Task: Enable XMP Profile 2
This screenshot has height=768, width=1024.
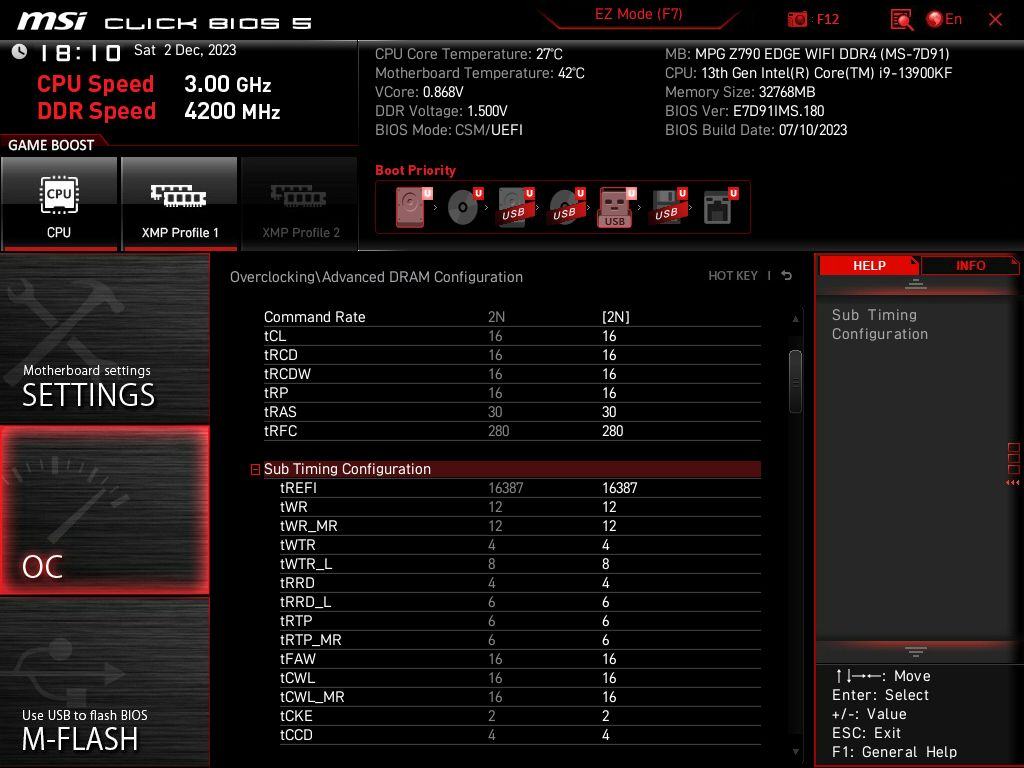Action: pyautogui.click(x=300, y=203)
